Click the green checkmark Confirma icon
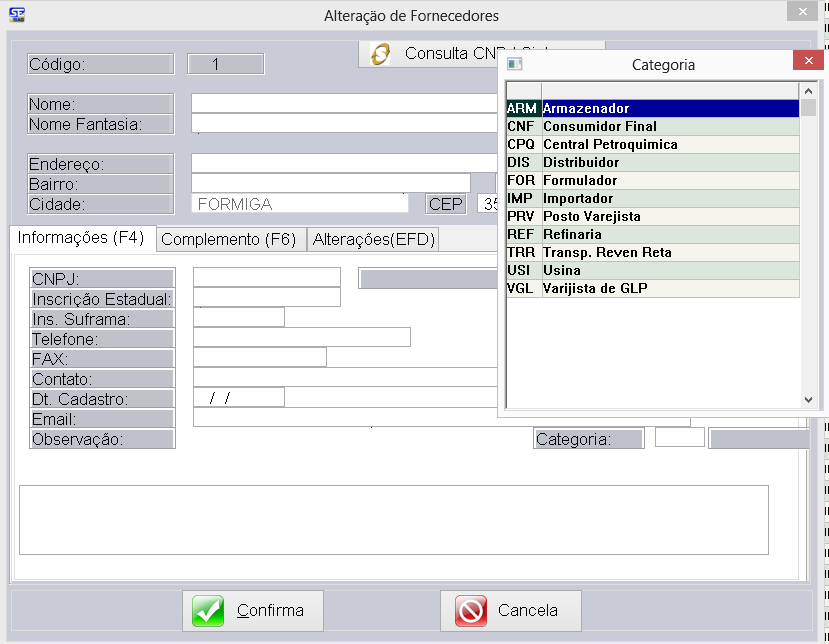The width and height of the screenshot is (829, 644). [x=208, y=611]
